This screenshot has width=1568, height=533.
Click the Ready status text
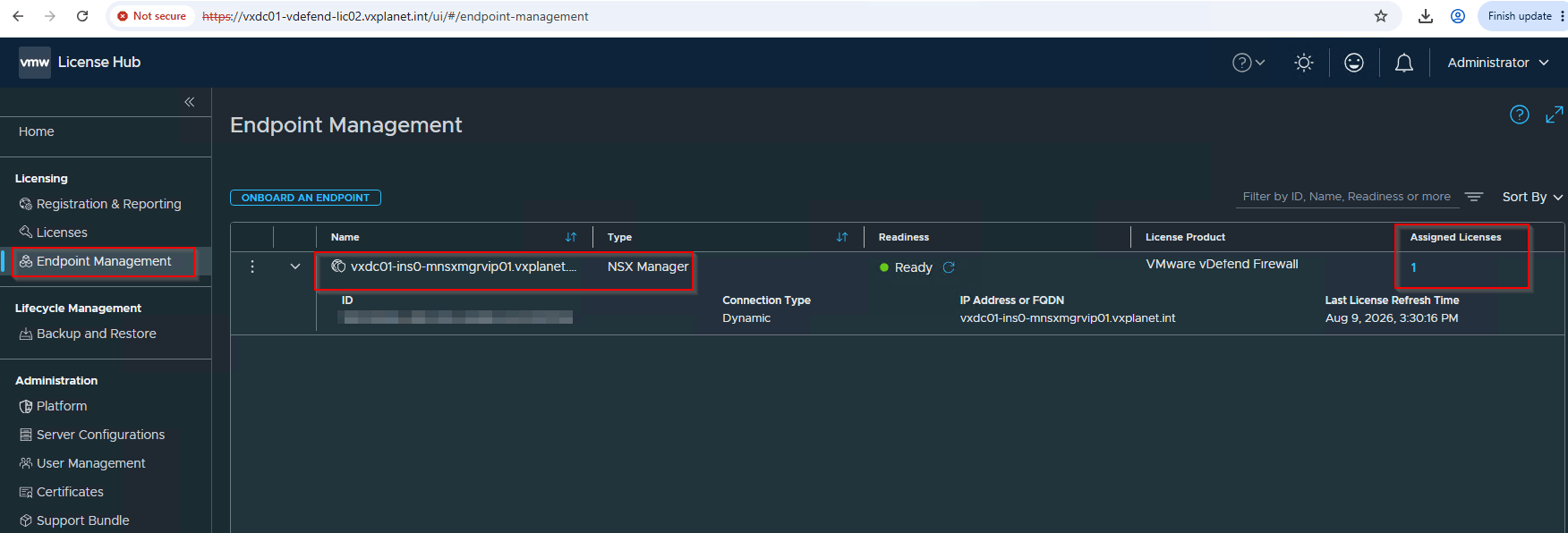coord(913,267)
